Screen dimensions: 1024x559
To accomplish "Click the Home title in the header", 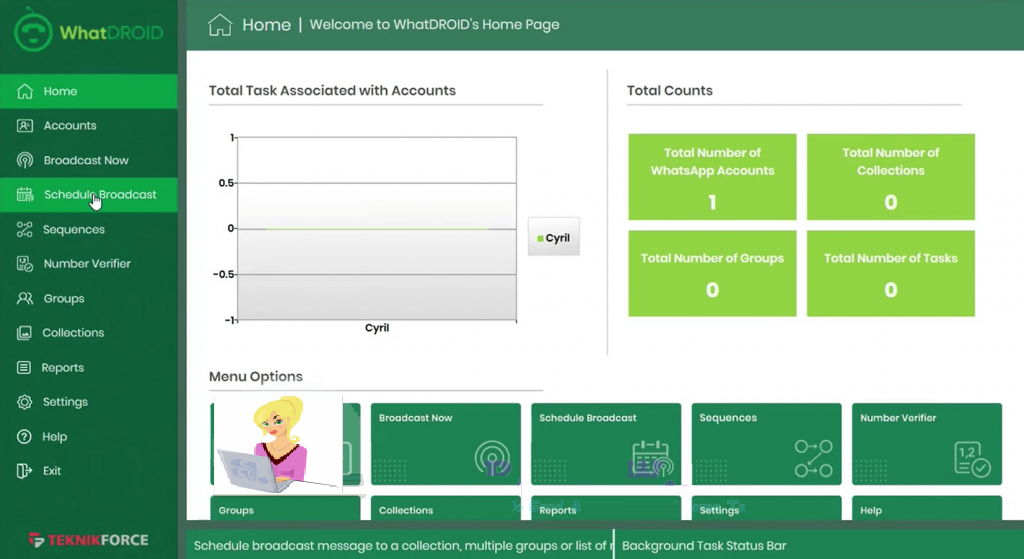I will (x=266, y=25).
